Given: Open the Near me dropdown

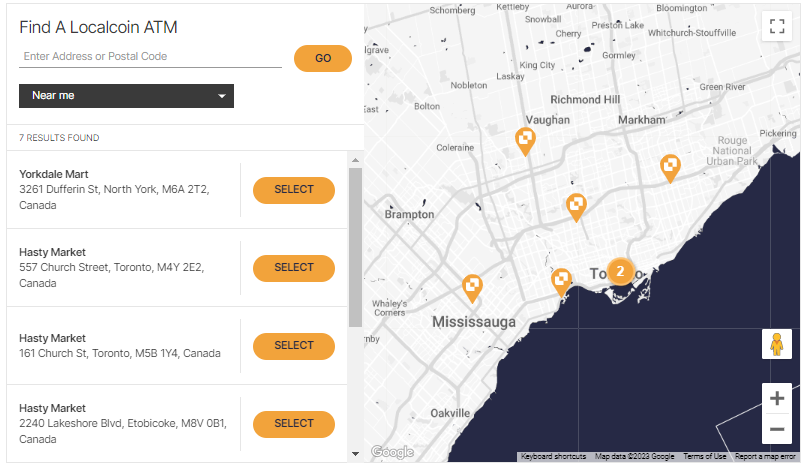Looking at the screenshot, I should pyautogui.click(x=126, y=96).
